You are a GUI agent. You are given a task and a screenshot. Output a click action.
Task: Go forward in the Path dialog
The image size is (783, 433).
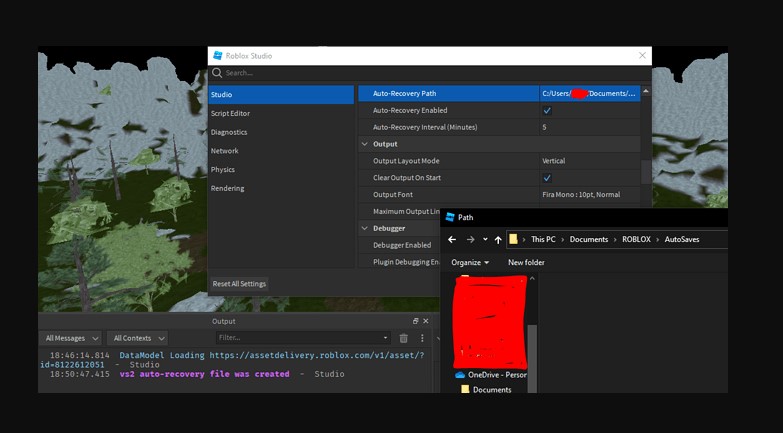pyautogui.click(x=470, y=240)
